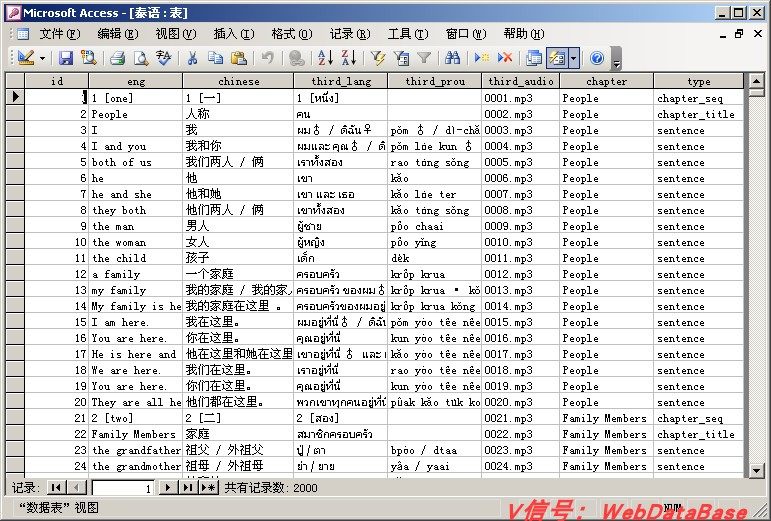Click the table control icon in menu bar
The height and width of the screenshot is (521, 771).
pos(23,34)
